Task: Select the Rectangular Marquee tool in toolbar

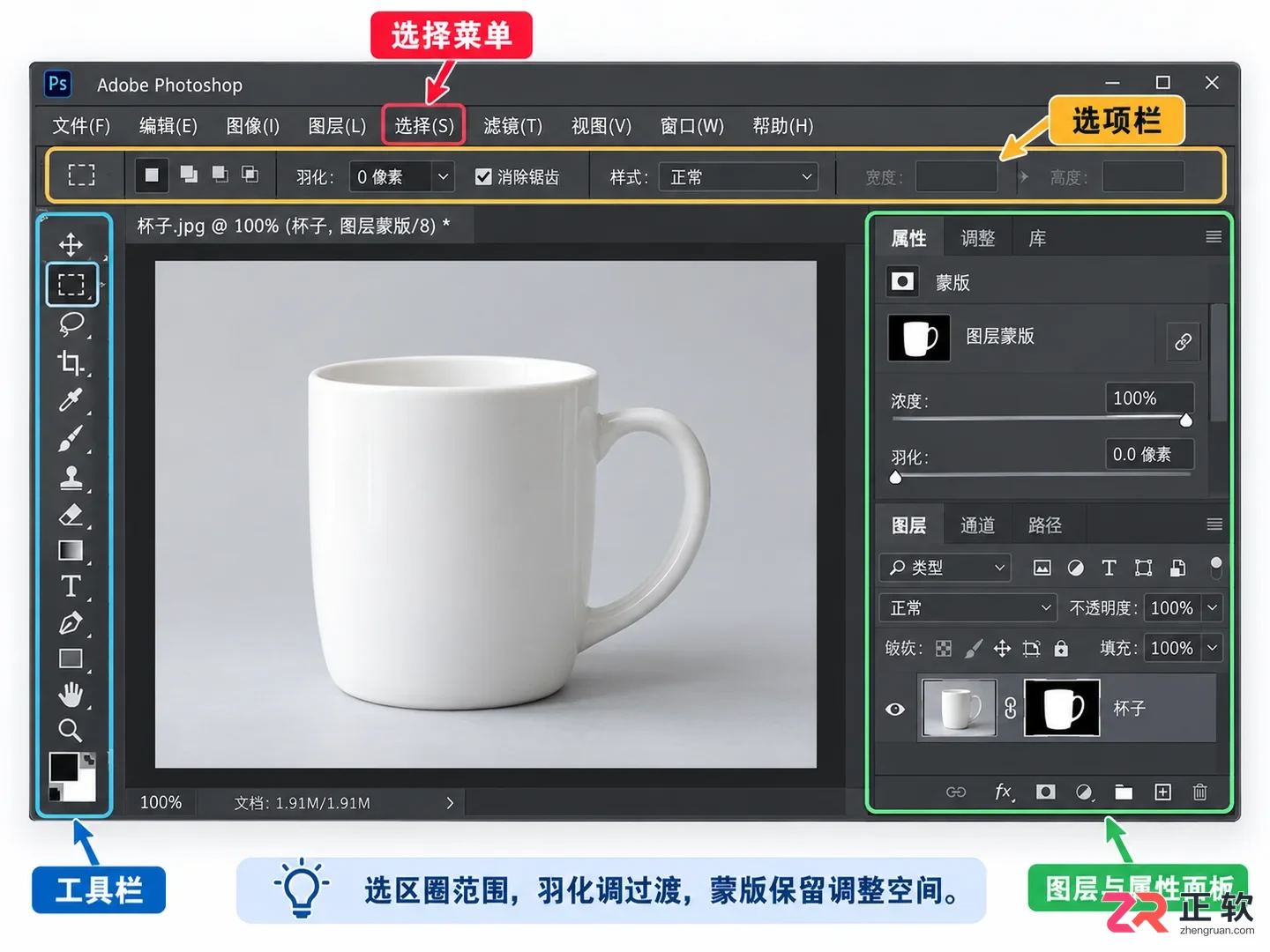Action: pos(71,284)
